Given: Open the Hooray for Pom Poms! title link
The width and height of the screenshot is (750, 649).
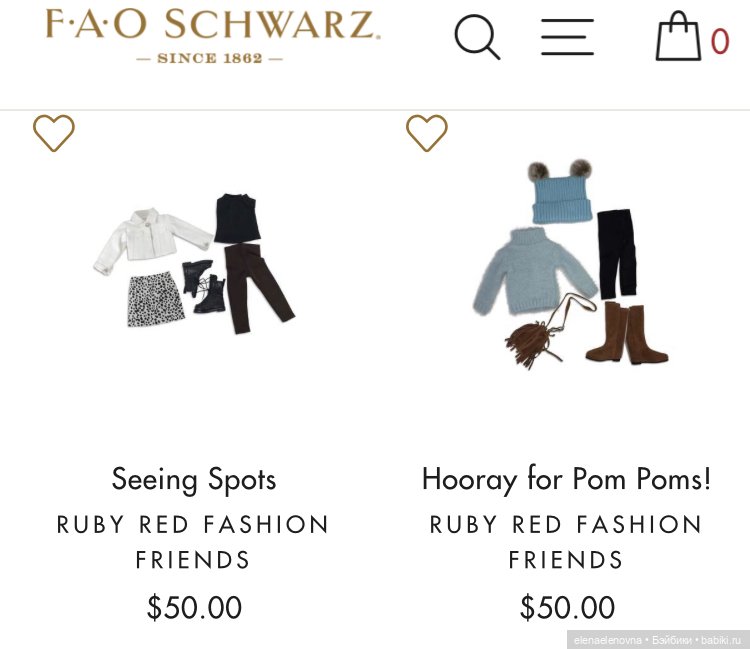Looking at the screenshot, I should 566,479.
